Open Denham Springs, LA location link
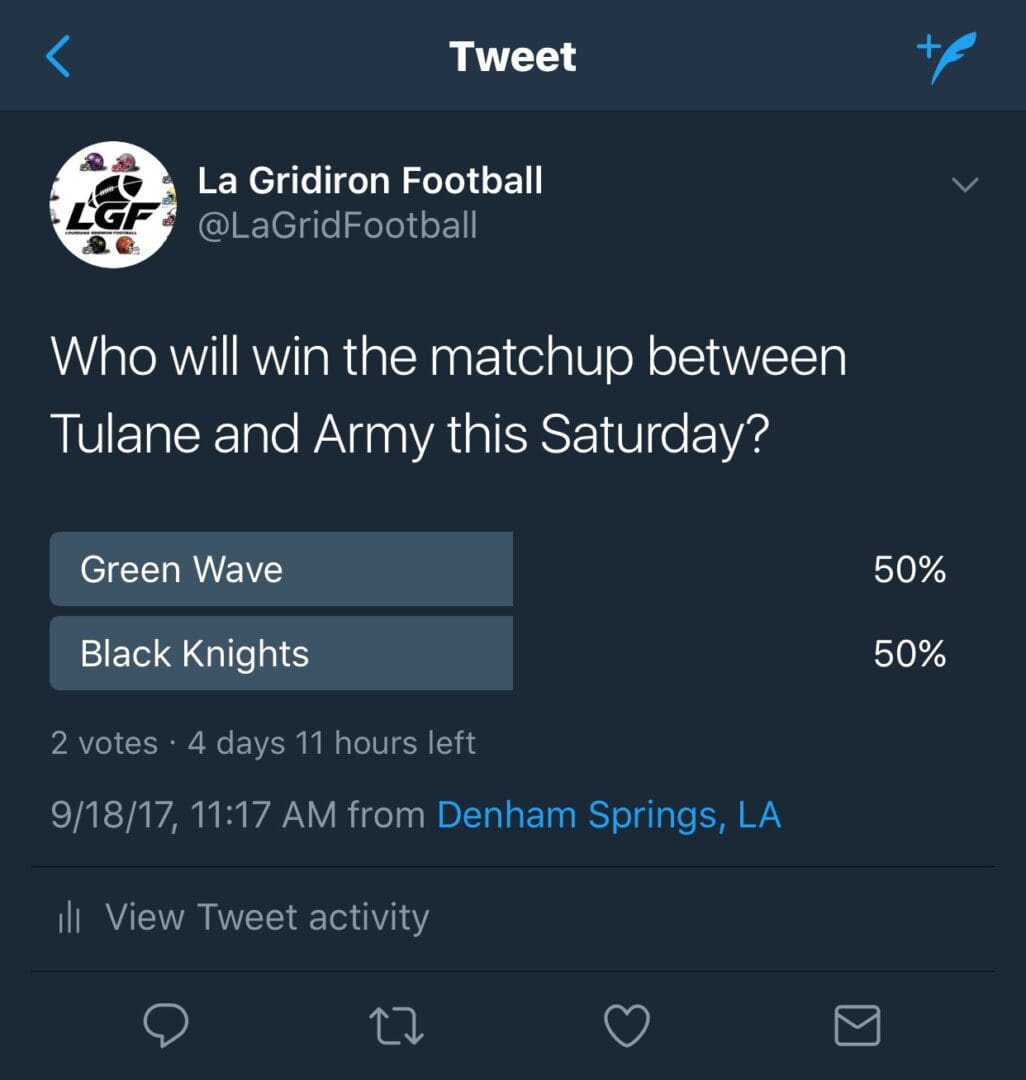Viewport: 1026px width, 1080px height. coord(609,815)
